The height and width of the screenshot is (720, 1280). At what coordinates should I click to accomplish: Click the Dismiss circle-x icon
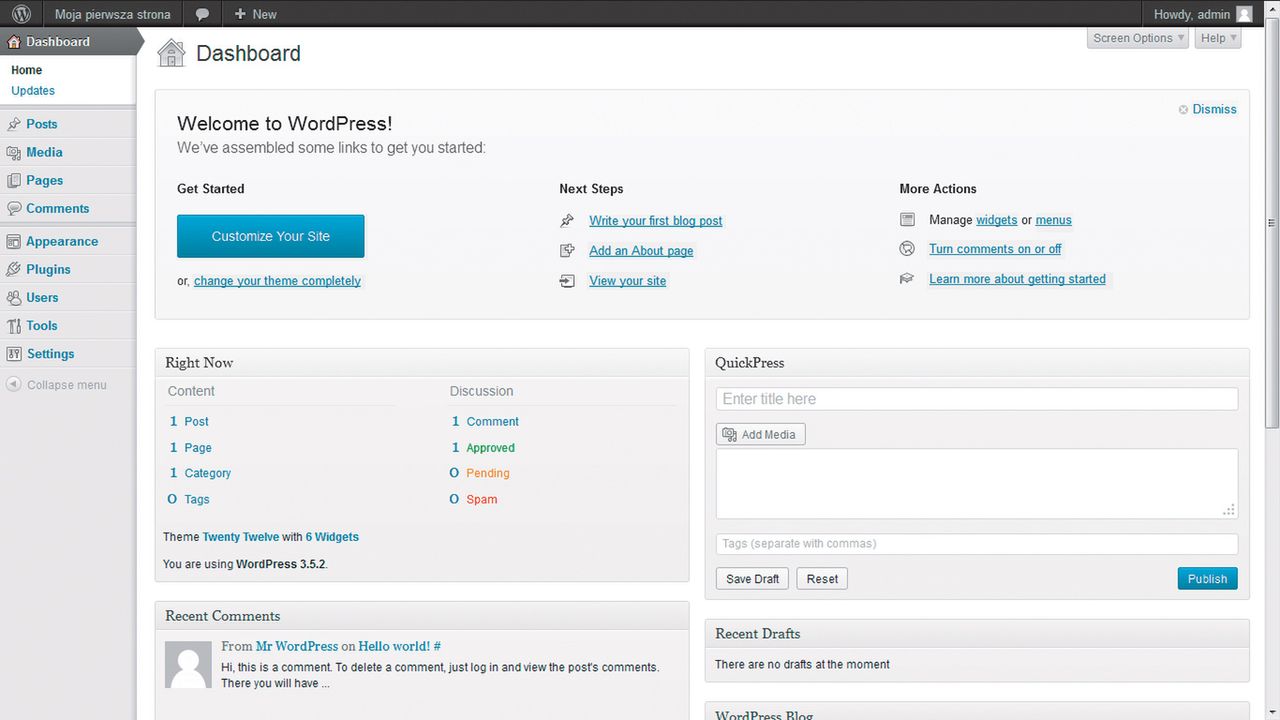(x=1184, y=110)
